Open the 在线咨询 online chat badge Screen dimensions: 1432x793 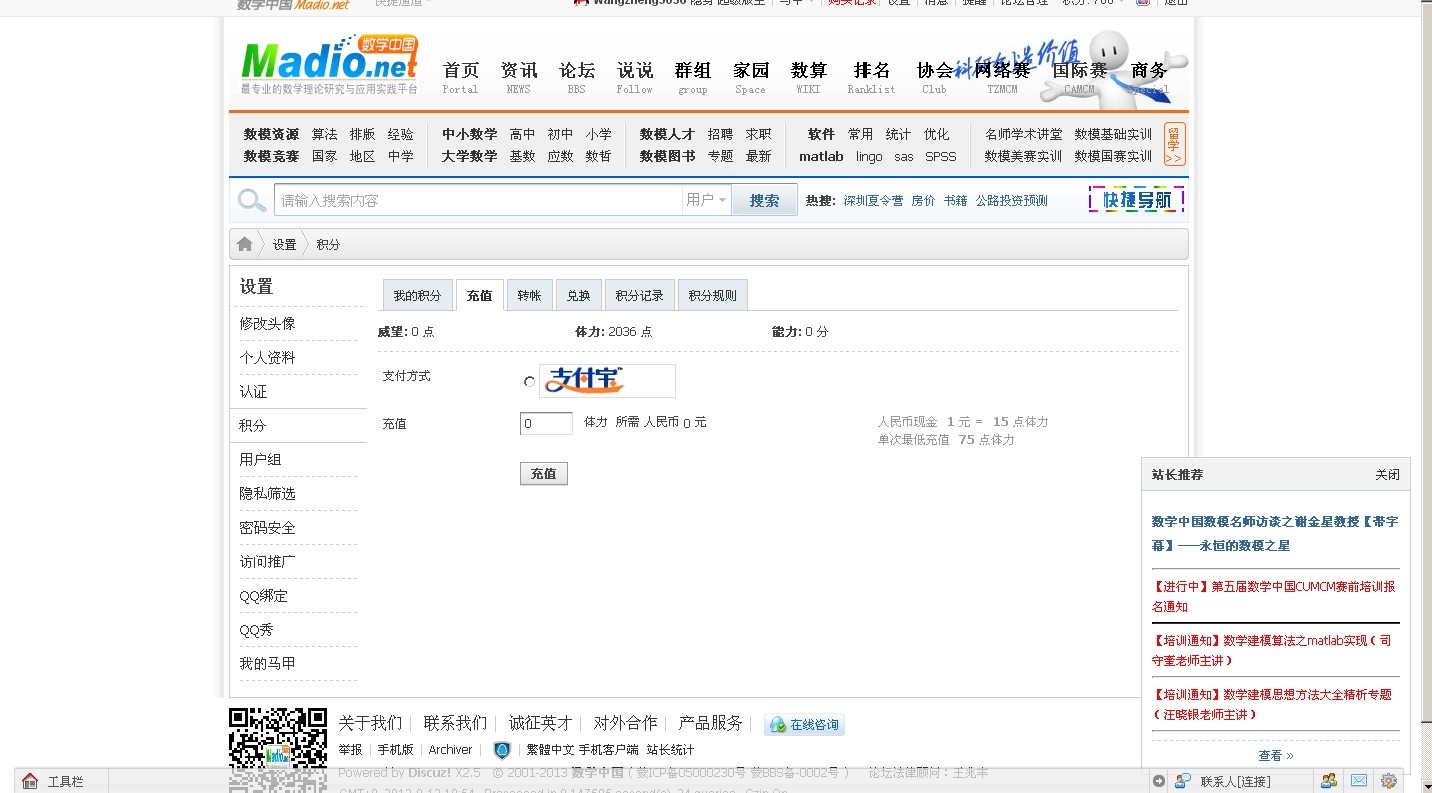804,725
